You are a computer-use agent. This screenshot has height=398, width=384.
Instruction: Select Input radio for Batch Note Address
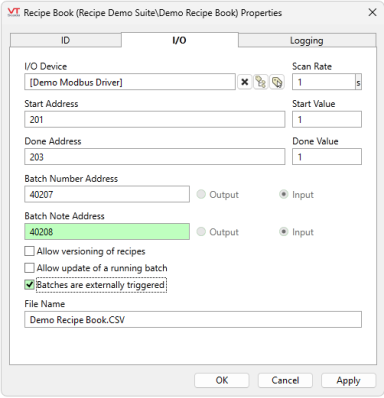click(283, 232)
